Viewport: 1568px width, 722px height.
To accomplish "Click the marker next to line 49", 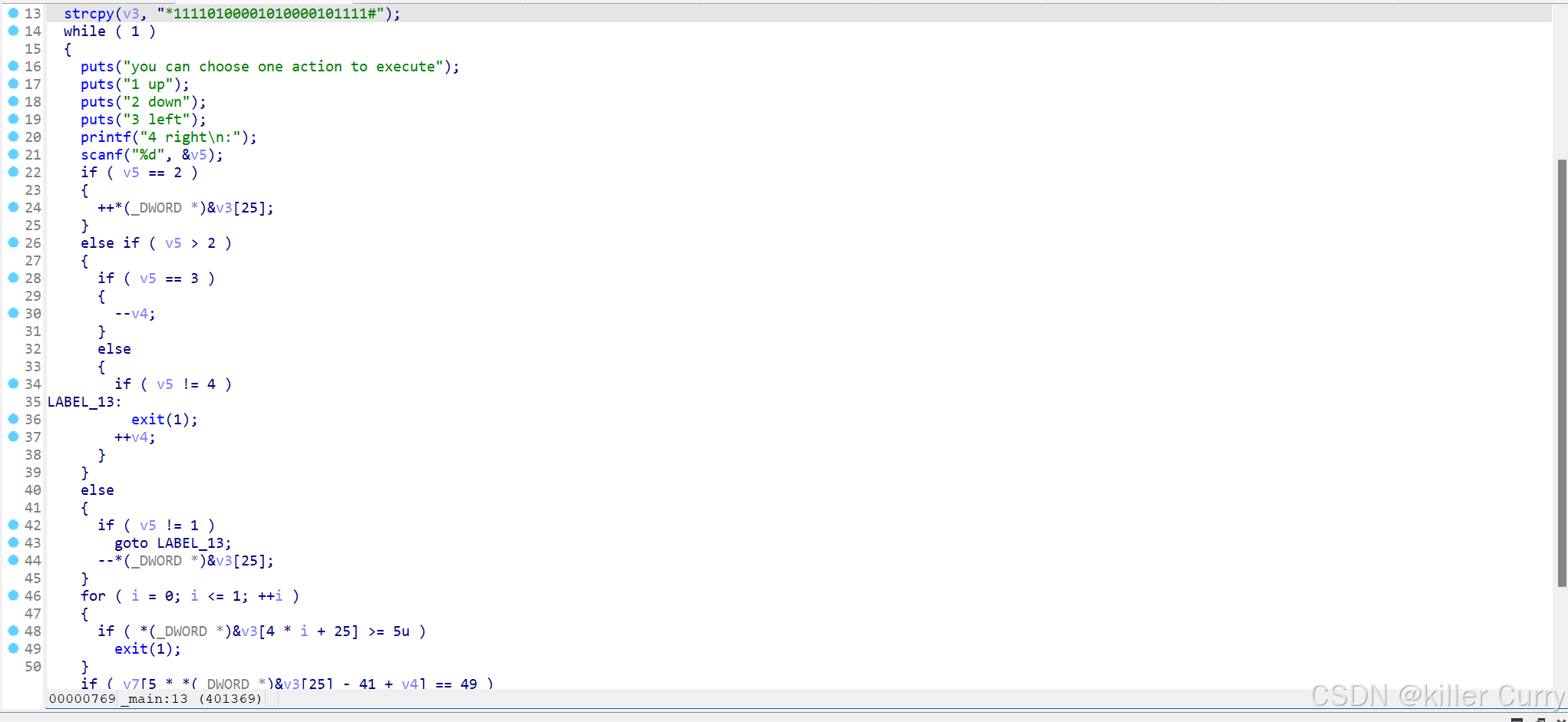I will click(x=14, y=648).
